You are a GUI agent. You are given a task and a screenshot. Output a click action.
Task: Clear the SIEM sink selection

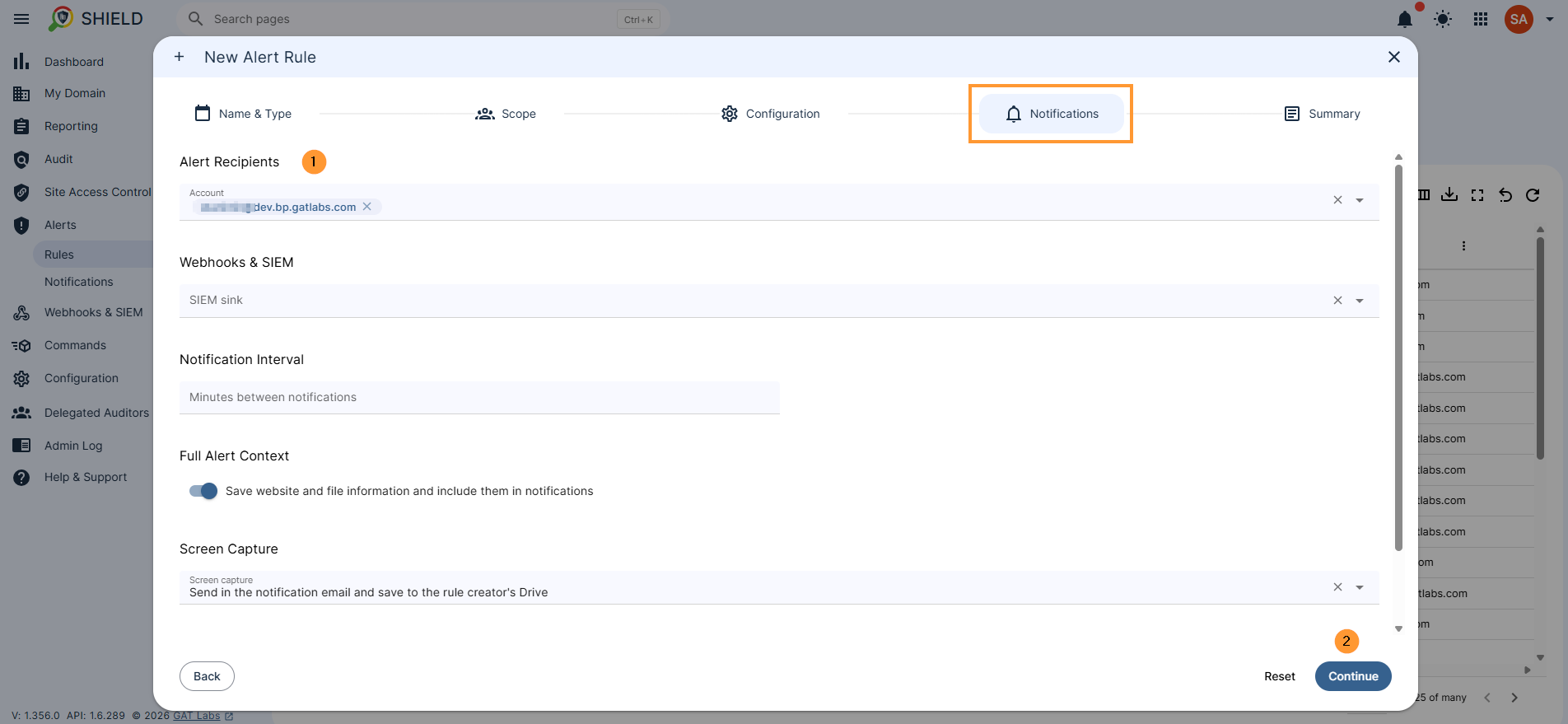tap(1337, 301)
